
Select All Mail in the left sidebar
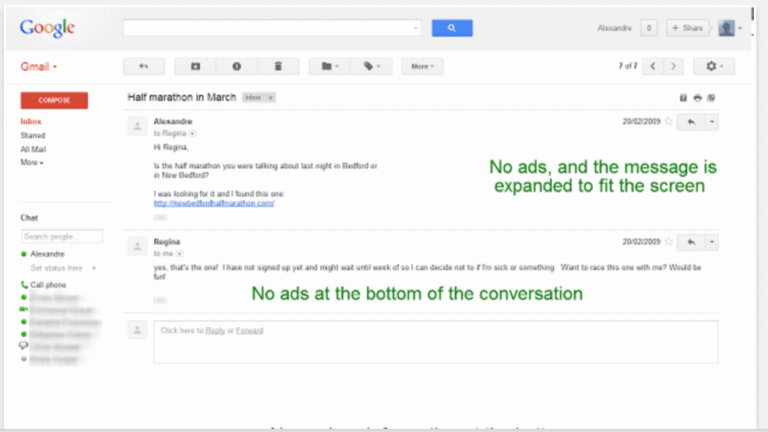[x=33, y=148]
